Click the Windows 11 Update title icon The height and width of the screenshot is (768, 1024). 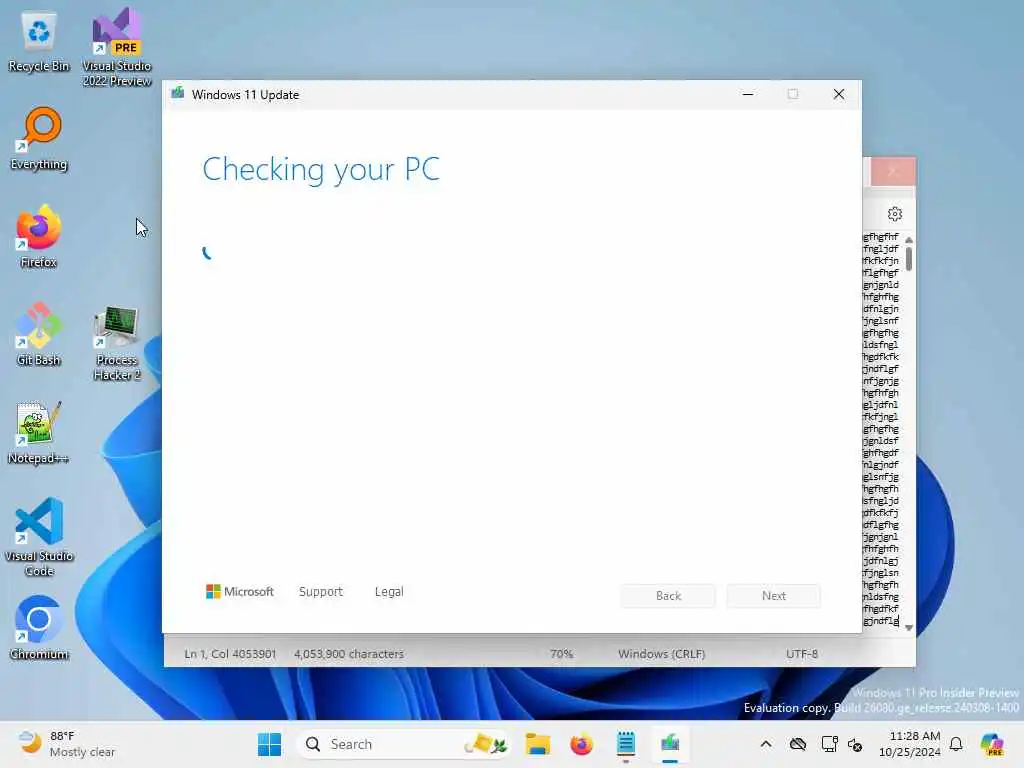point(178,93)
